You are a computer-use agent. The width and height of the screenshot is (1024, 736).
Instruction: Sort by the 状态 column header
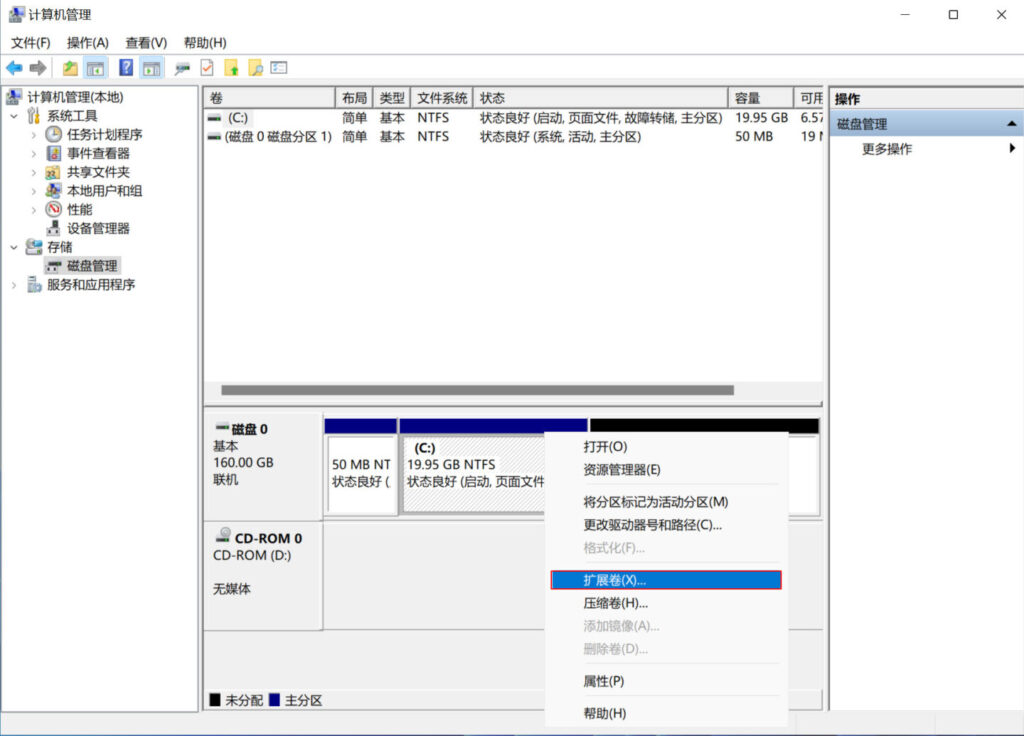[600, 98]
